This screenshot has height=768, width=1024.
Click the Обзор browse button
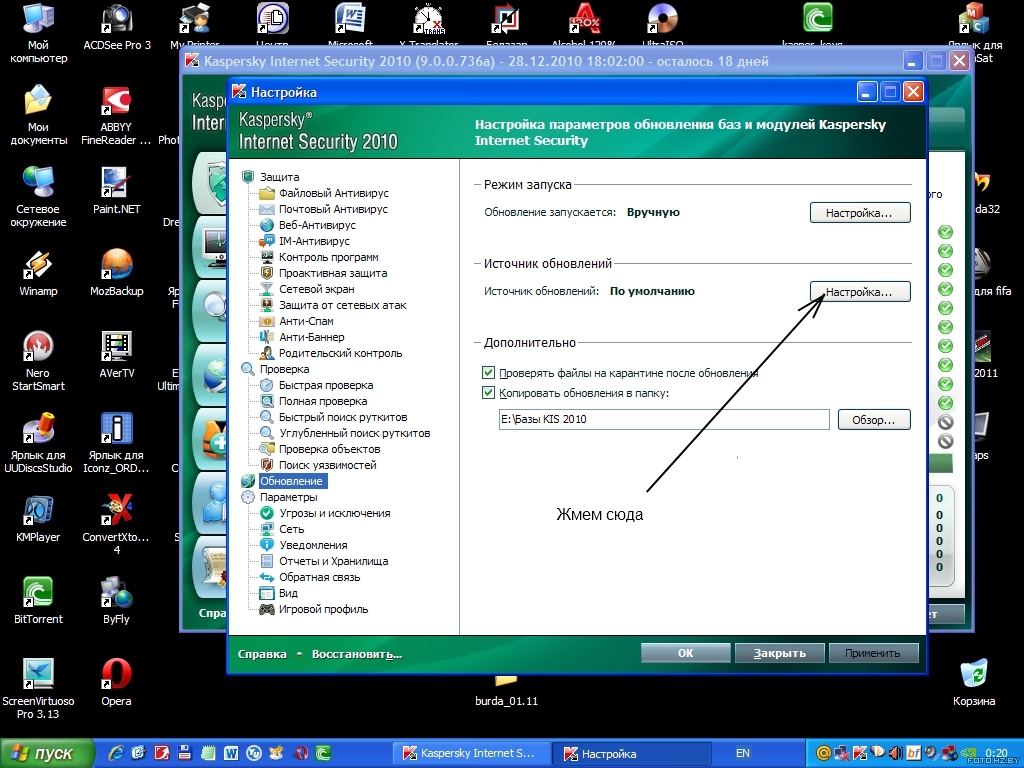pyautogui.click(x=874, y=420)
